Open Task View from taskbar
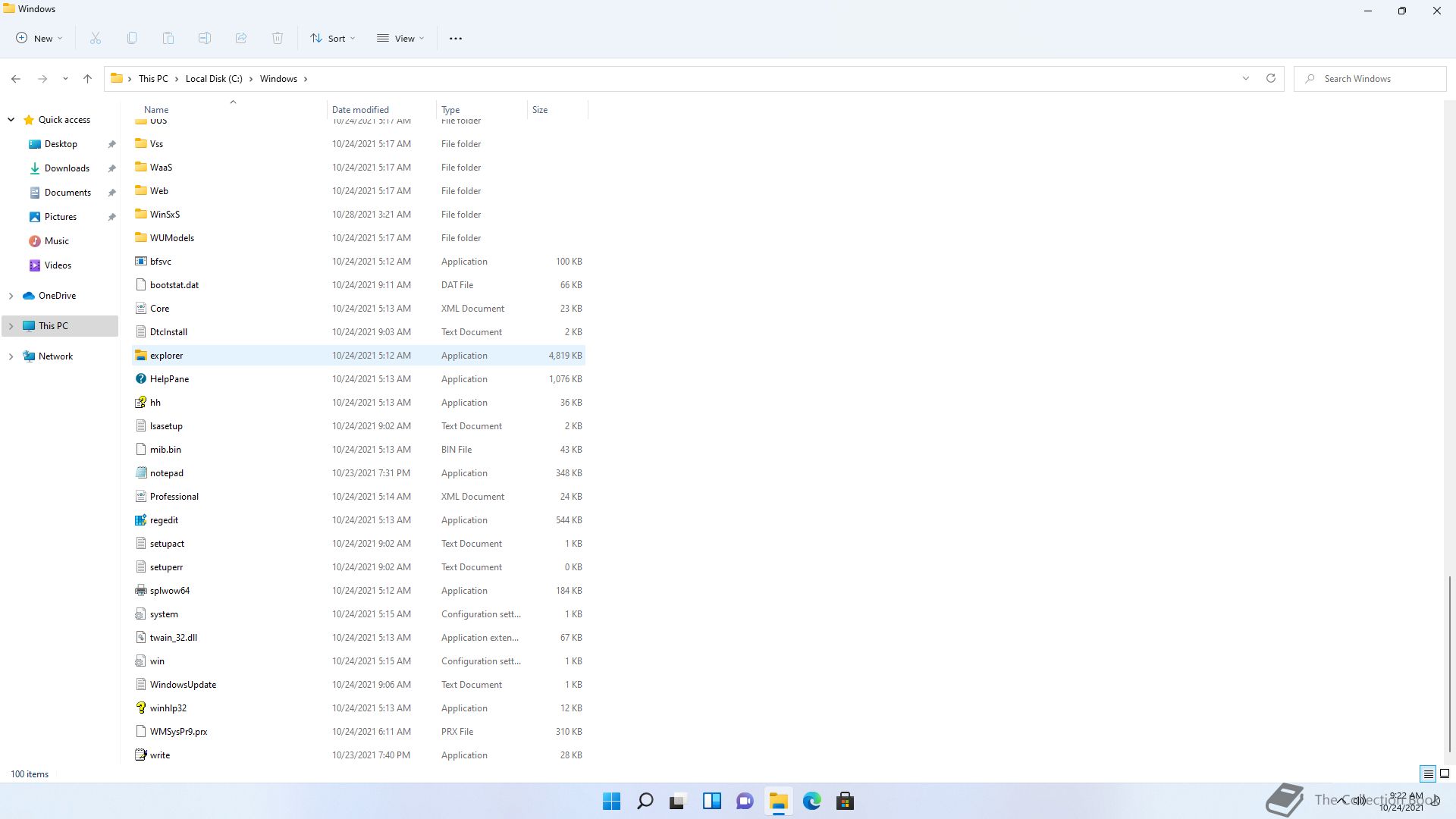The width and height of the screenshot is (1456, 819). [678, 801]
